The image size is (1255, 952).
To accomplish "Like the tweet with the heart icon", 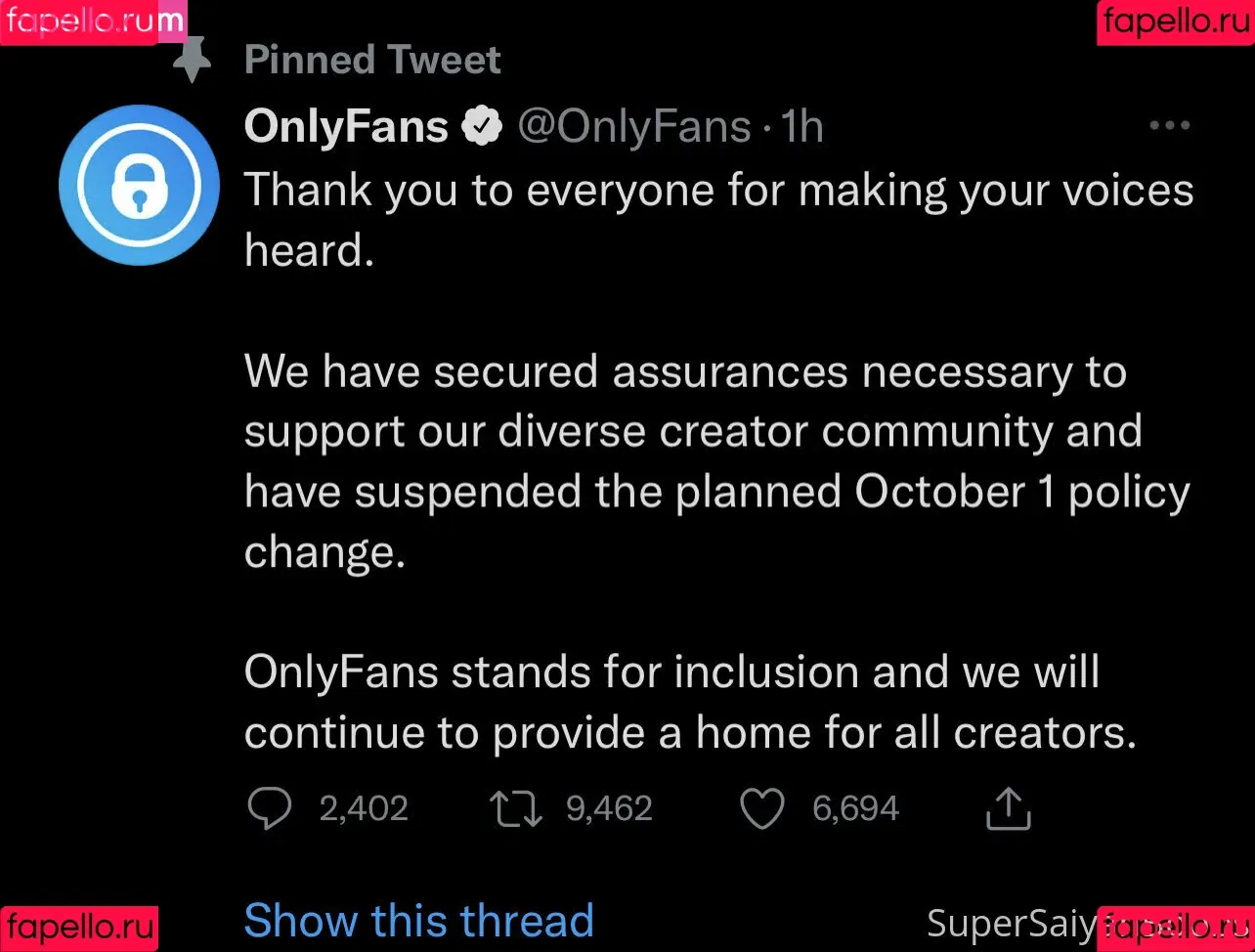I will pos(761,809).
